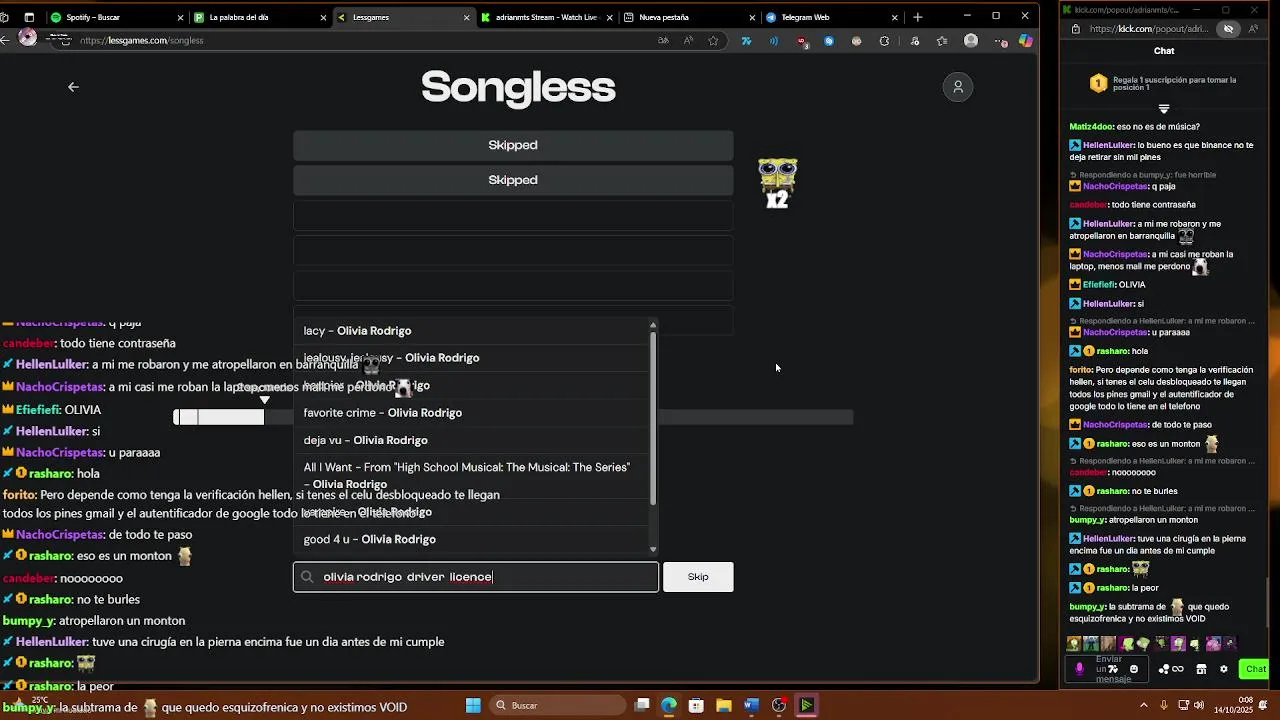Image resolution: width=1280 pixels, height=720 pixels.
Task: Open Task View on the taskbar
Action: 643,705
